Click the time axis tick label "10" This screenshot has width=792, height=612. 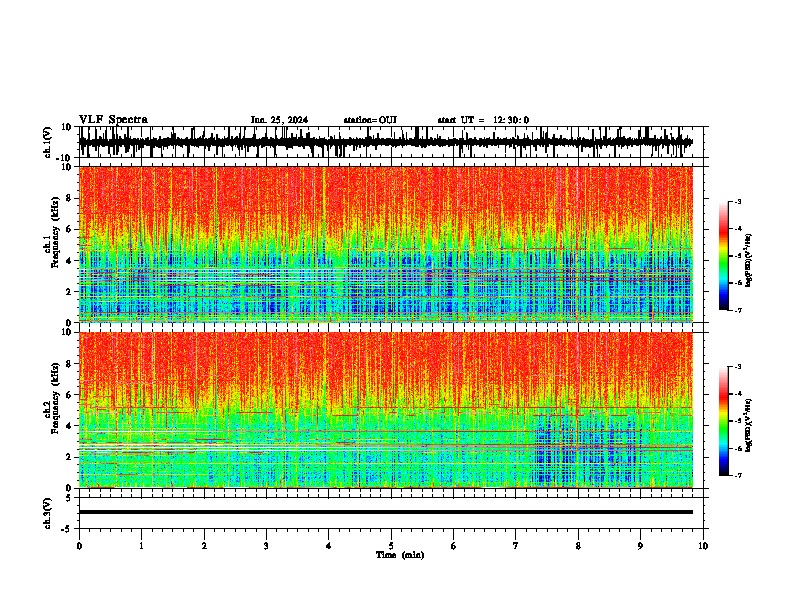pyautogui.click(x=703, y=546)
